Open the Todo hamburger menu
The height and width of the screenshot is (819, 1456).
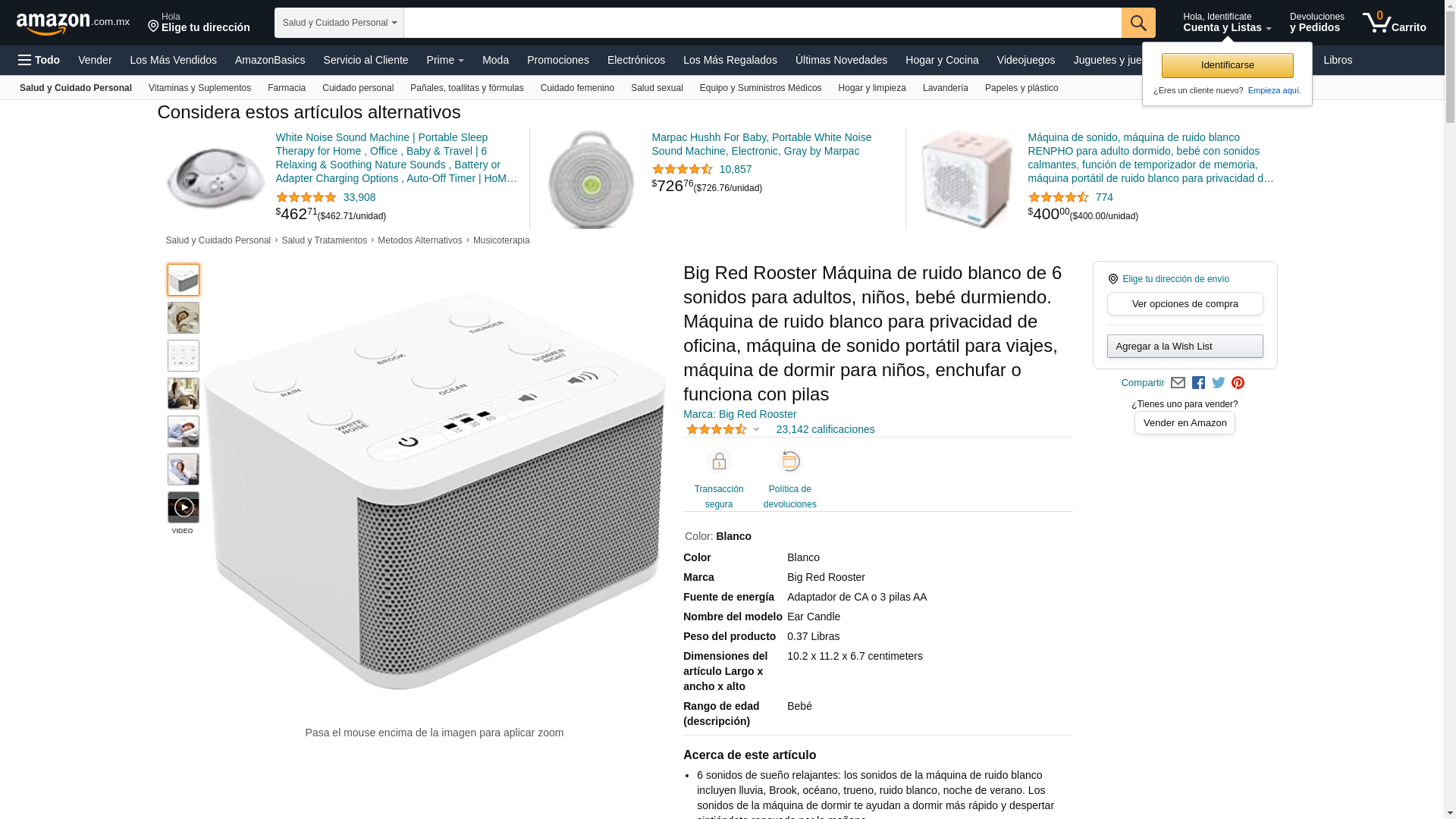(x=39, y=60)
